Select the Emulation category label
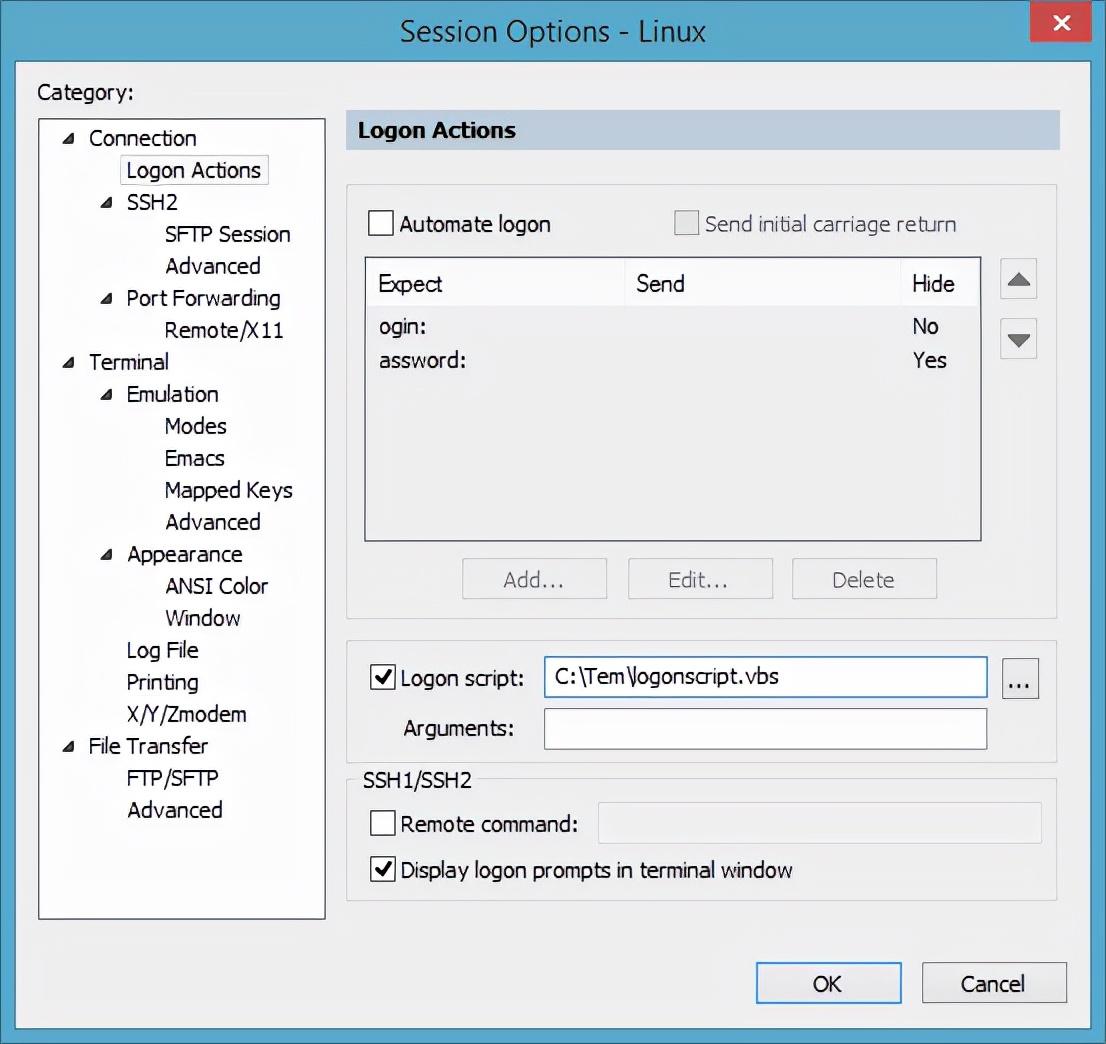The image size is (1106, 1044). point(172,394)
